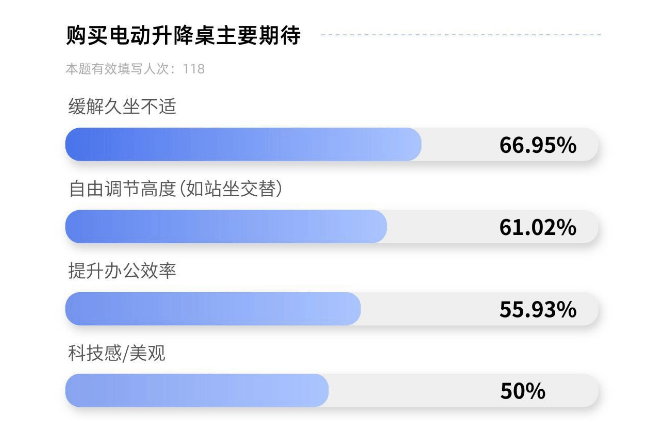The image size is (666, 424).
Task: Click the chart title 购买电动升降桌主要期待
Action: pos(183,35)
